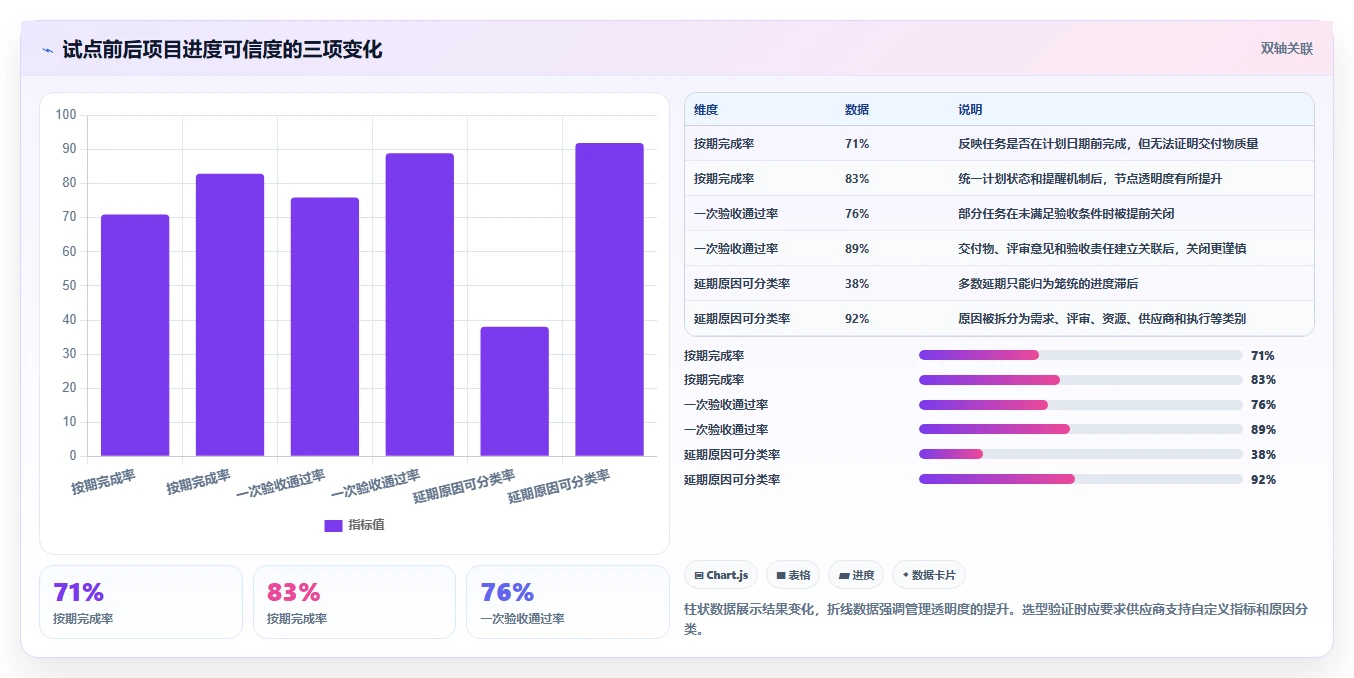Click the 进度 tag chip

pyautogui.click(x=856, y=575)
